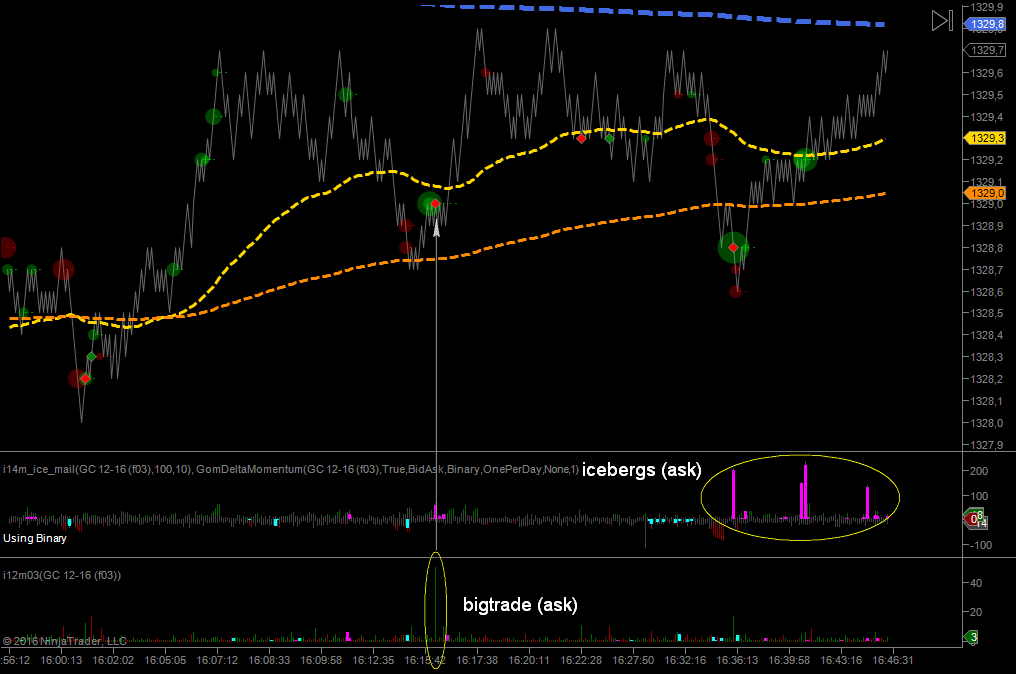1016x674 pixels.
Task: Click the white up-arrow drawing marker
Action: tap(436, 228)
